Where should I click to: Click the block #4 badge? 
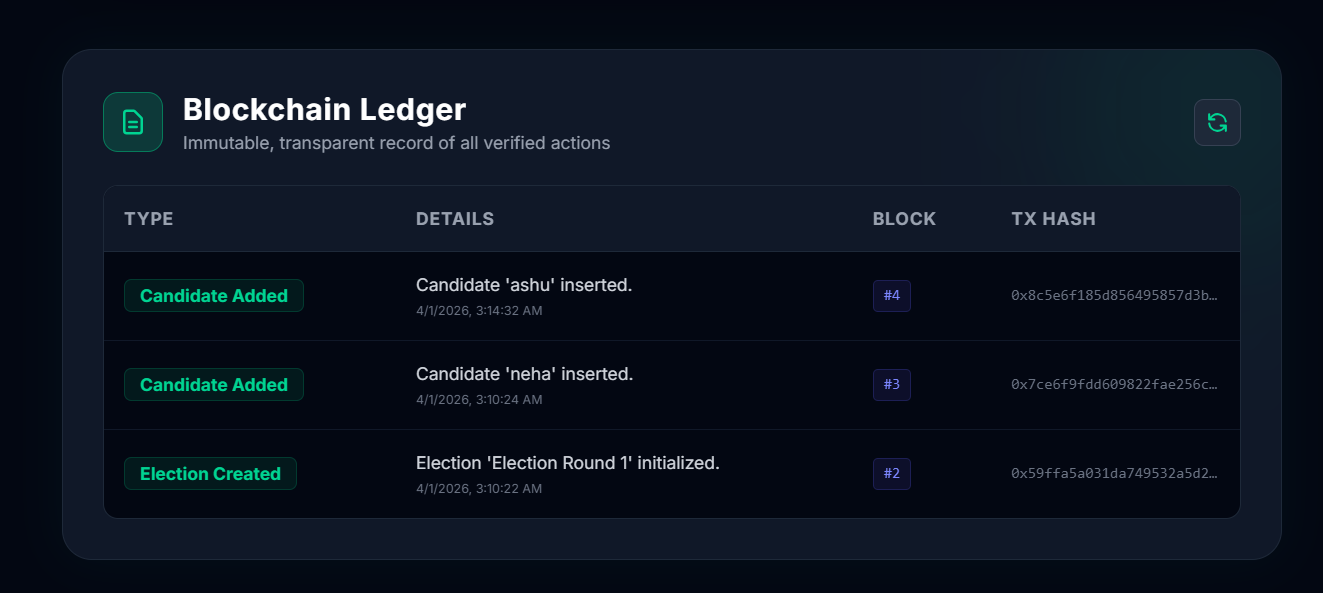[891, 296]
